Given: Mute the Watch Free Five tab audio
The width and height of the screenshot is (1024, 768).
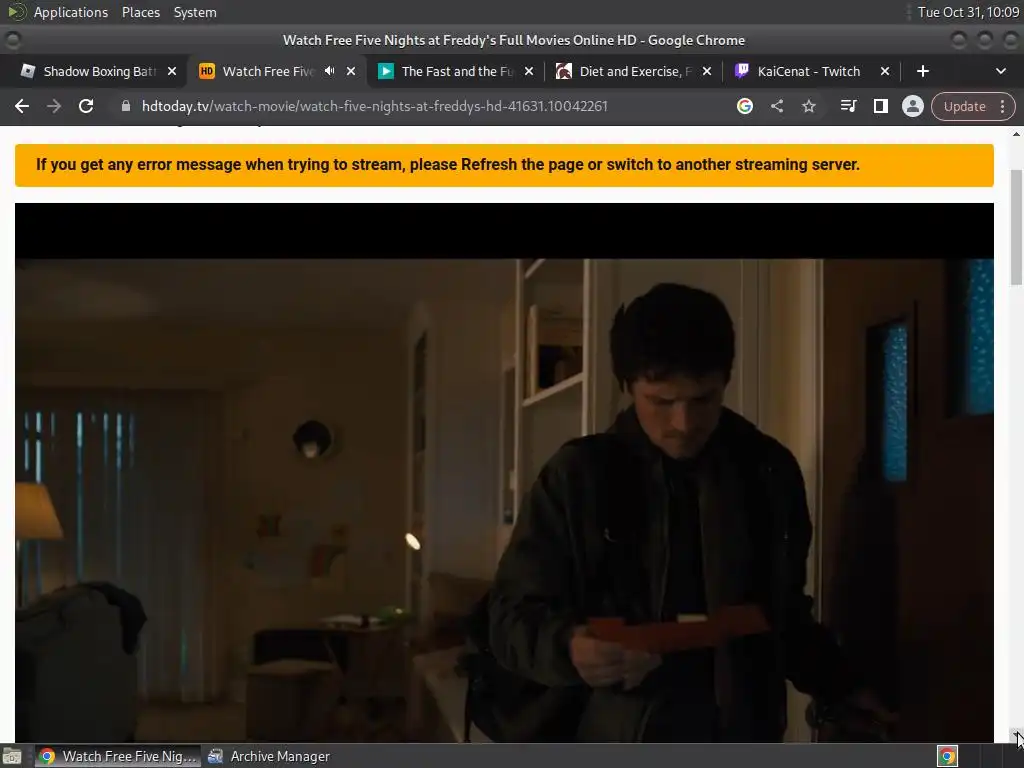Looking at the screenshot, I should pyautogui.click(x=330, y=71).
